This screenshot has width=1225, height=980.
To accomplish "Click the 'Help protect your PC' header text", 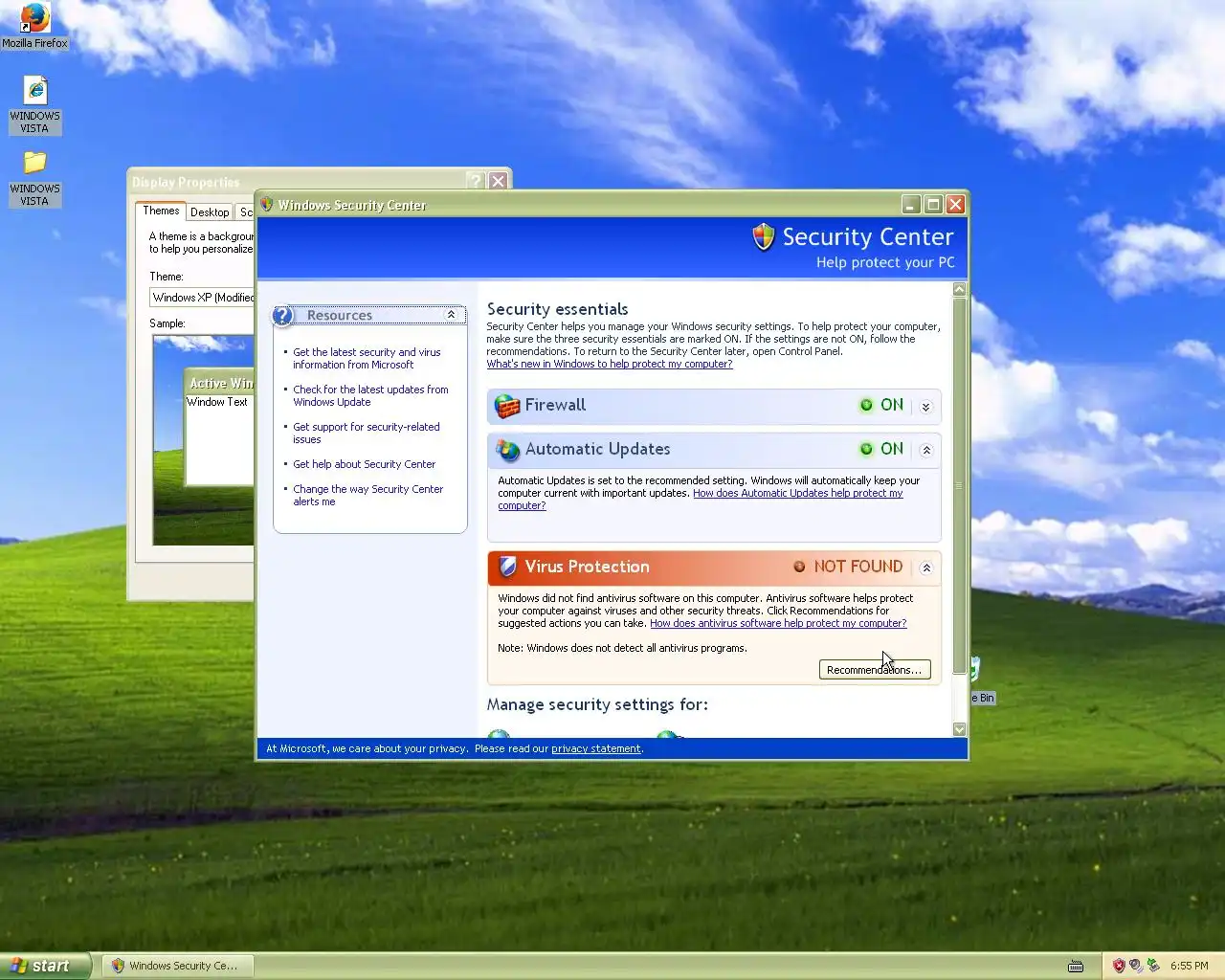I will click(x=885, y=262).
